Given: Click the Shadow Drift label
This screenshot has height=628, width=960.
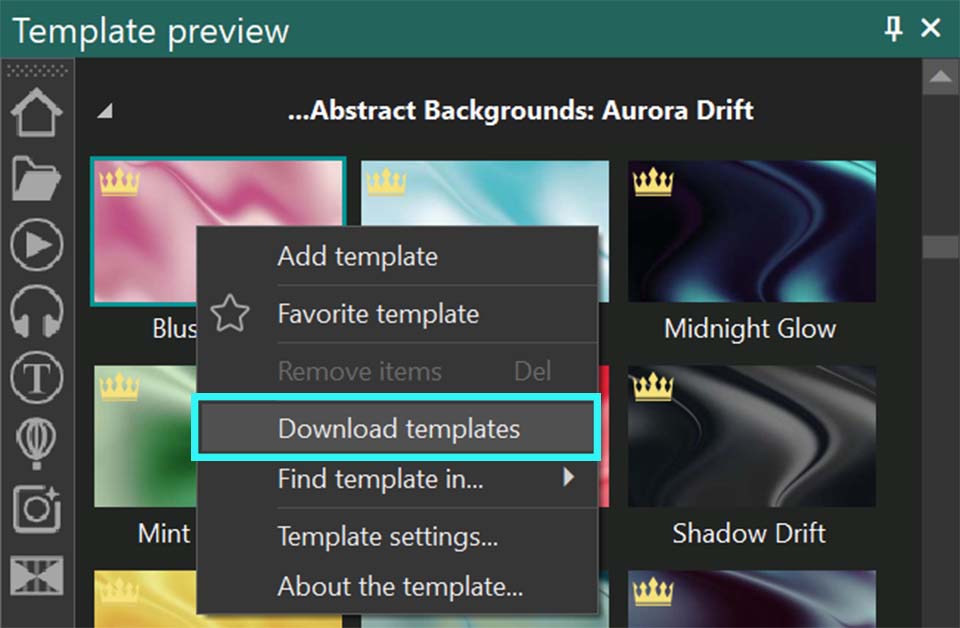Looking at the screenshot, I should (x=749, y=533).
